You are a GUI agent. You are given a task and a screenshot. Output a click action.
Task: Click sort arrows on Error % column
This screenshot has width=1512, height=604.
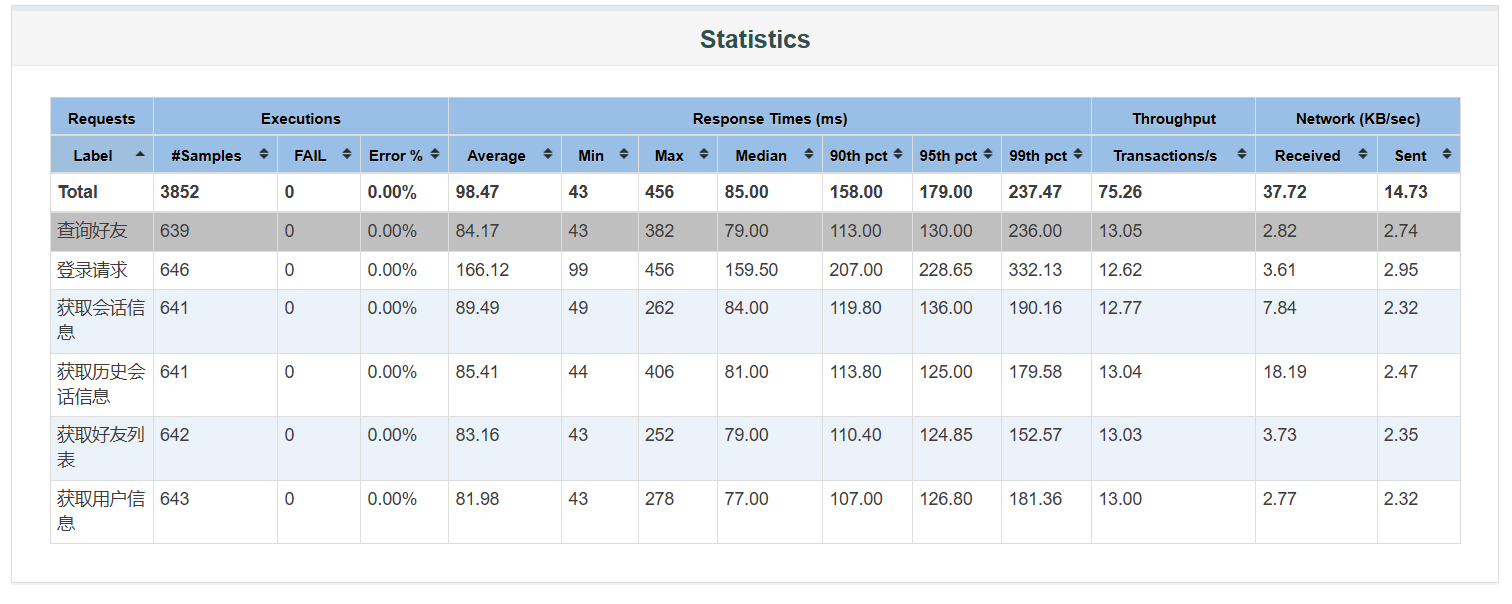pyautogui.click(x=435, y=154)
